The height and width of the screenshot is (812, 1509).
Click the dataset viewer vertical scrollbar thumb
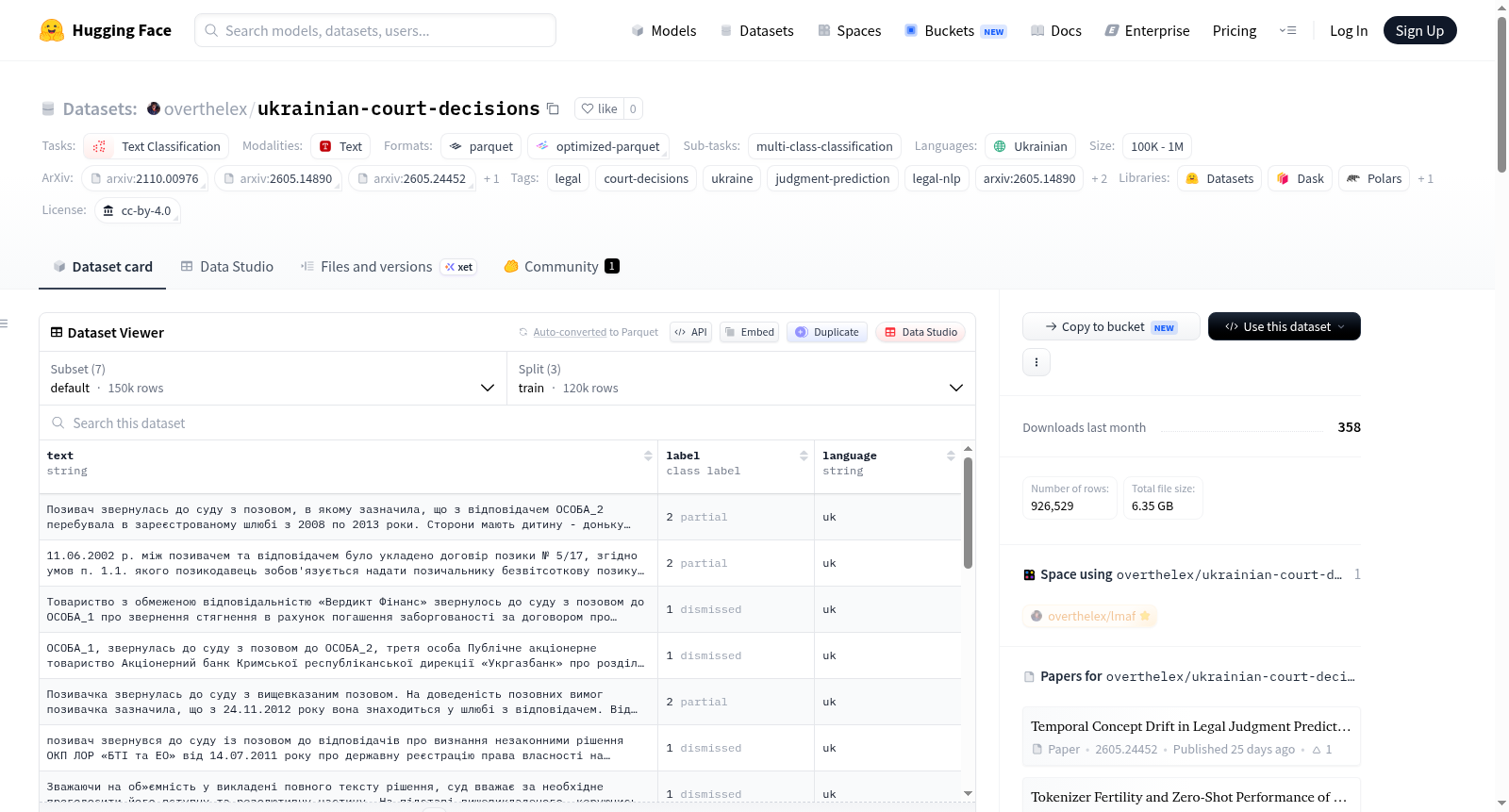click(x=968, y=513)
